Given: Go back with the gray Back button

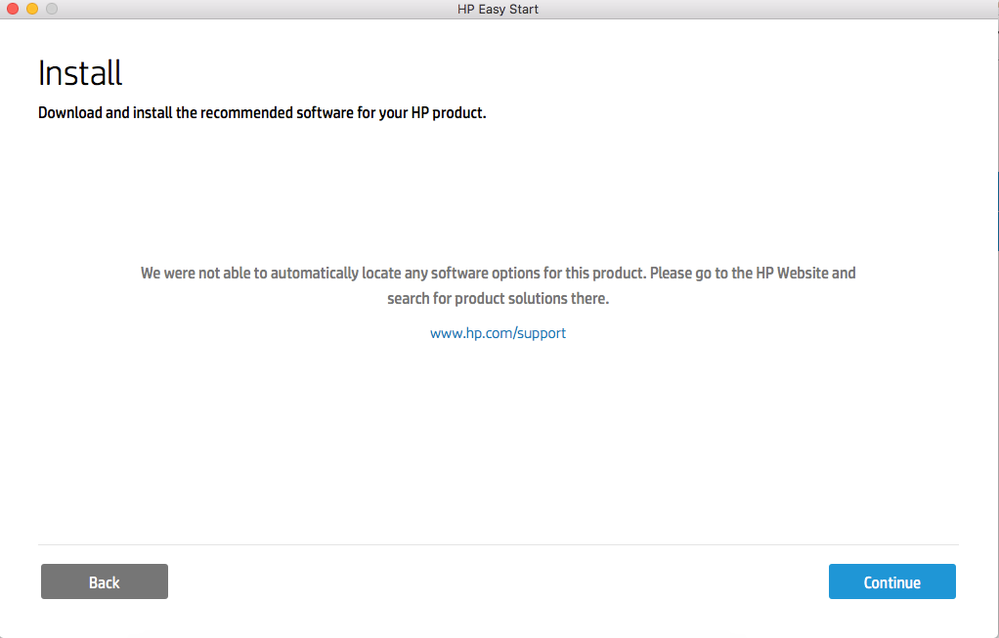Looking at the screenshot, I should coord(104,582).
